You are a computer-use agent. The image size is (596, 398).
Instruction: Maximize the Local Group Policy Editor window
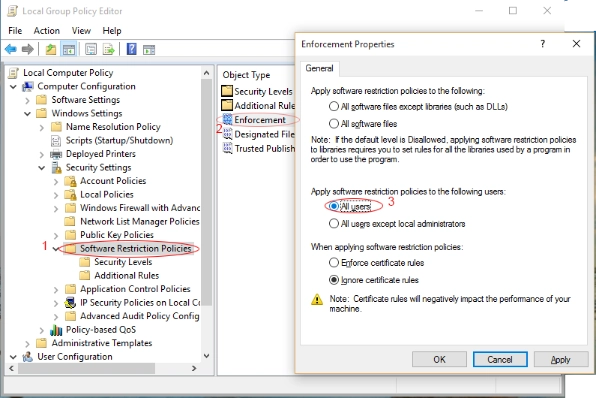[x=513, y=11]
